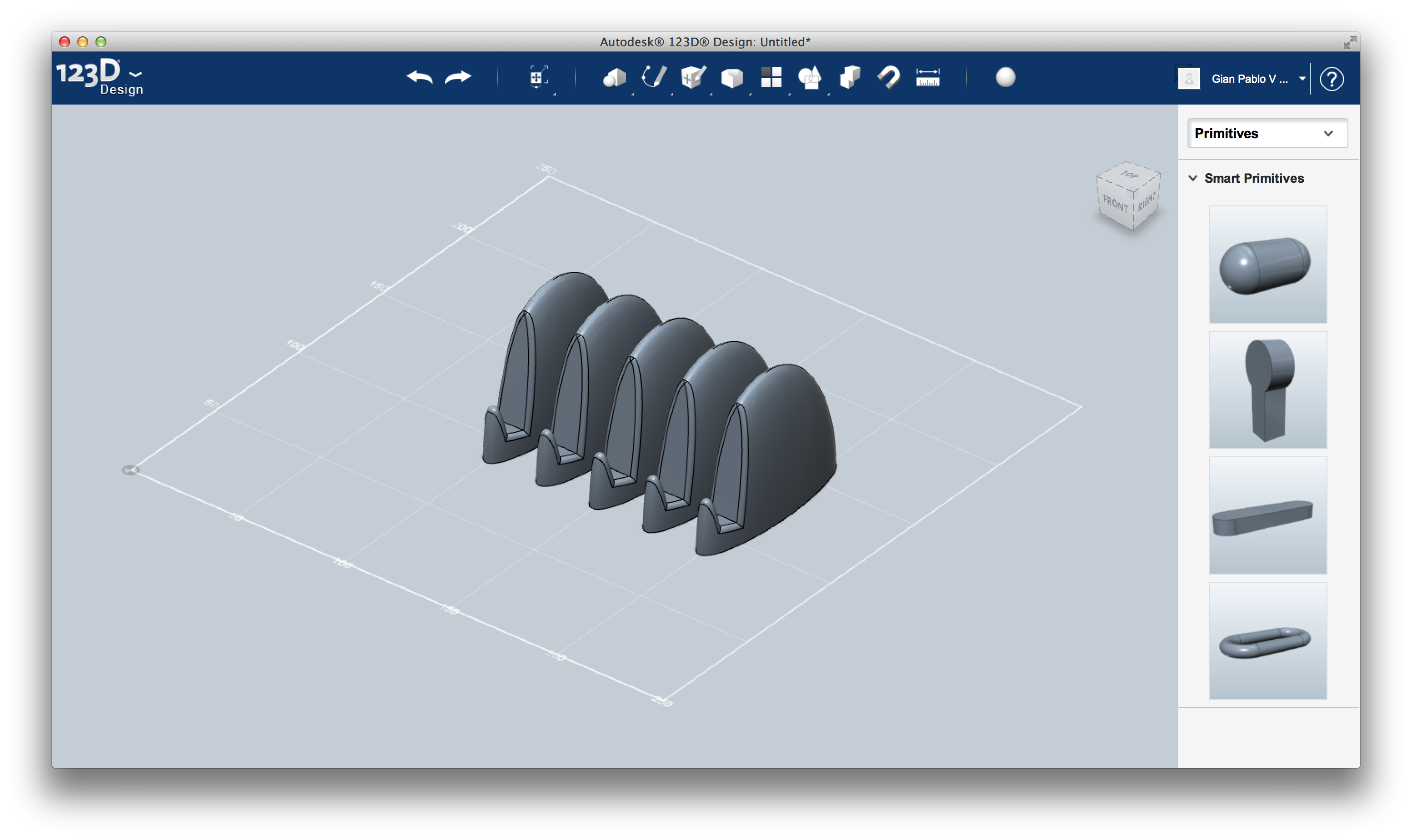Collapse the Smart Primitives section

point(1192,178)
